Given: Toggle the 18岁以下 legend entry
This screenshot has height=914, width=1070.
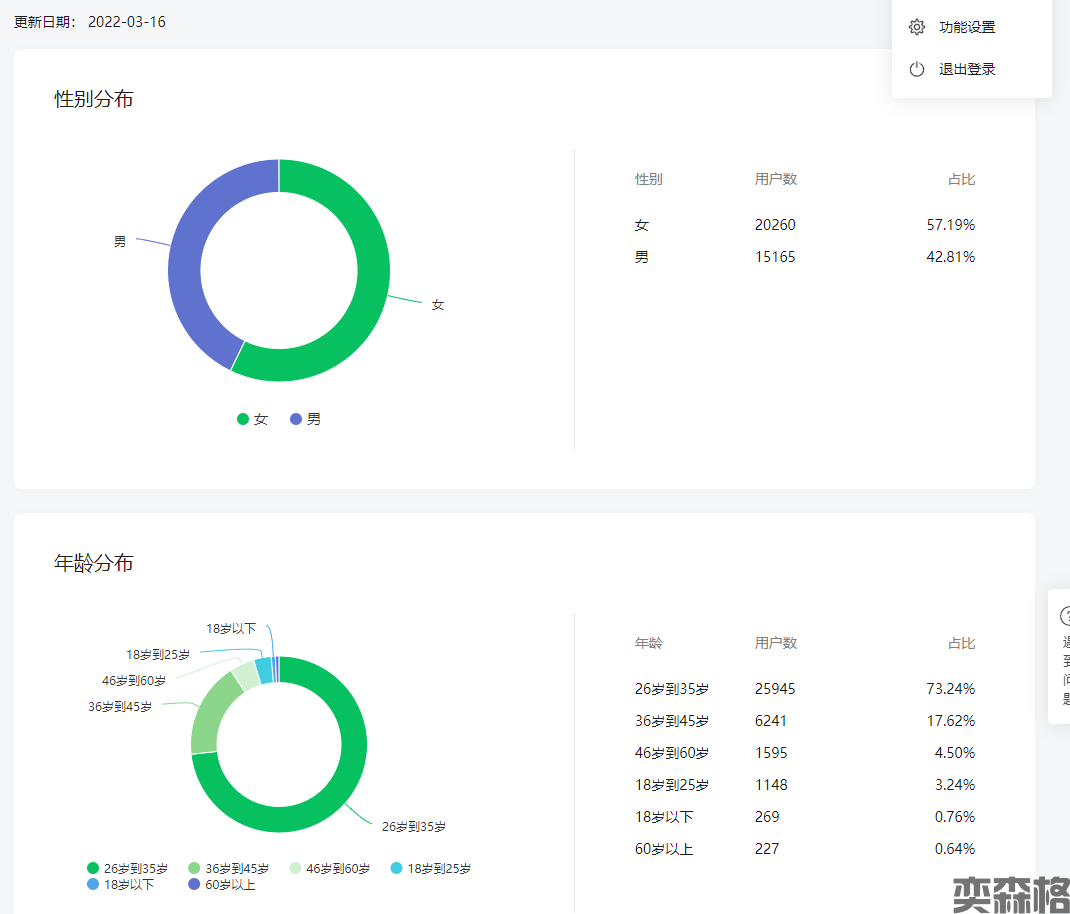Looking at the screenshot, I should point(121,884).
